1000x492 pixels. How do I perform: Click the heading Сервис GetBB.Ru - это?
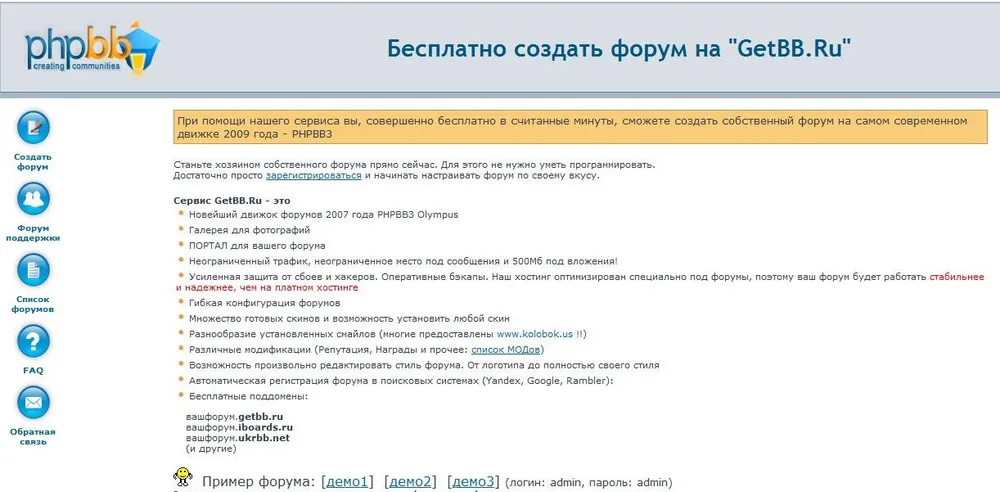click(x=232, y=200)
